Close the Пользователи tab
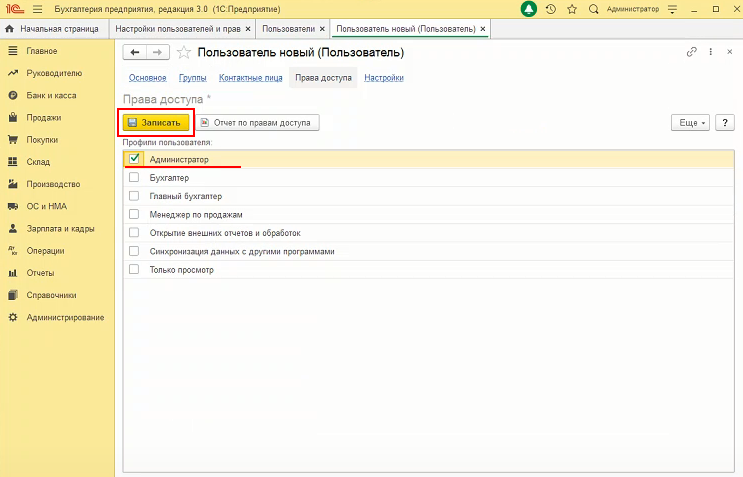This screenshot has height=477, width=743. 322,29
